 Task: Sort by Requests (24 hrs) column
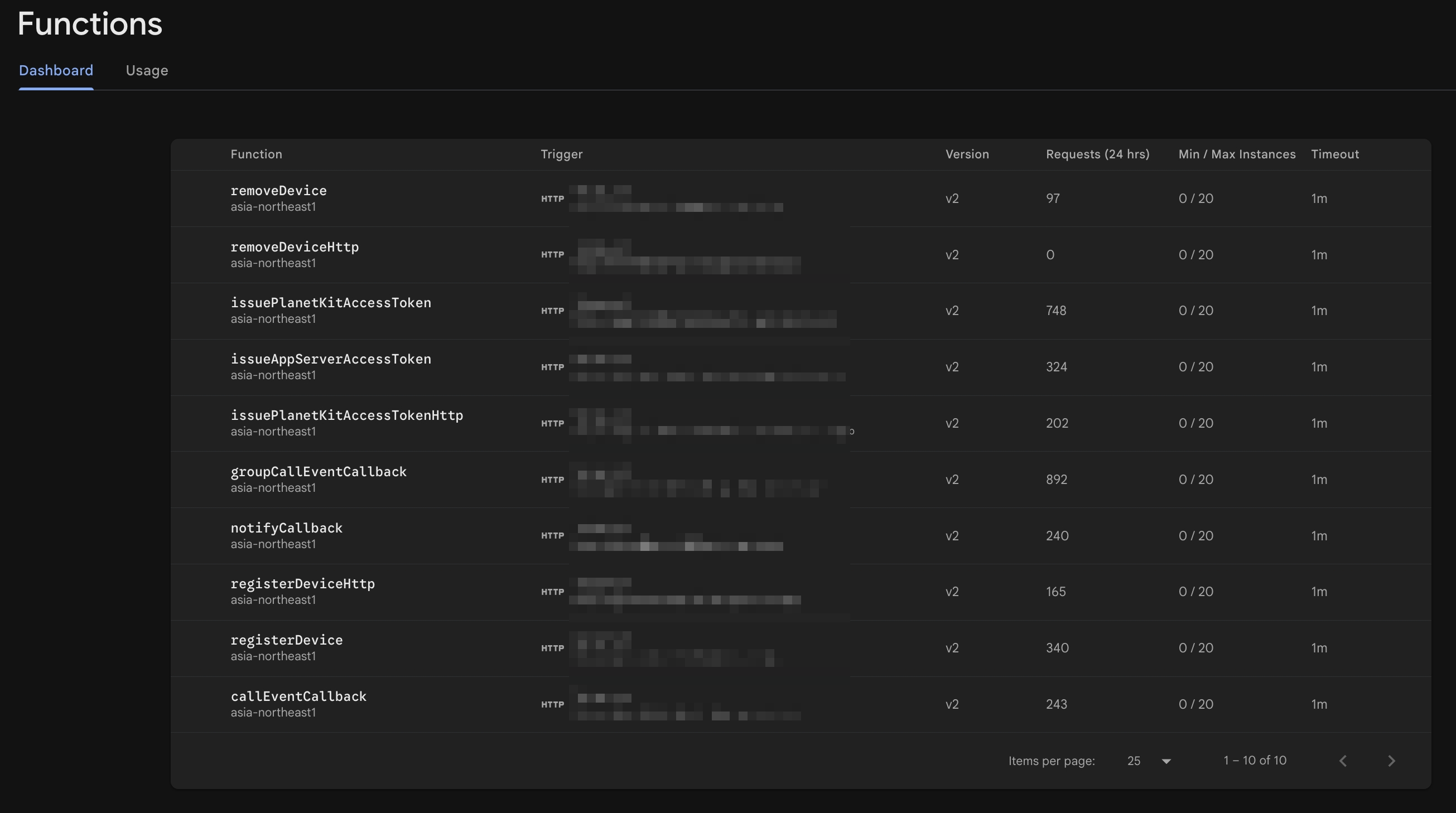click(x=1097, y=154)
